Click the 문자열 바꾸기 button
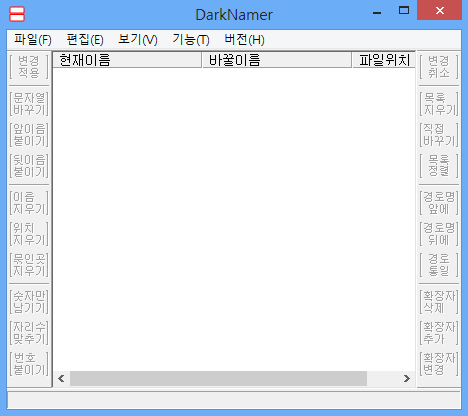 pos(29,104)
